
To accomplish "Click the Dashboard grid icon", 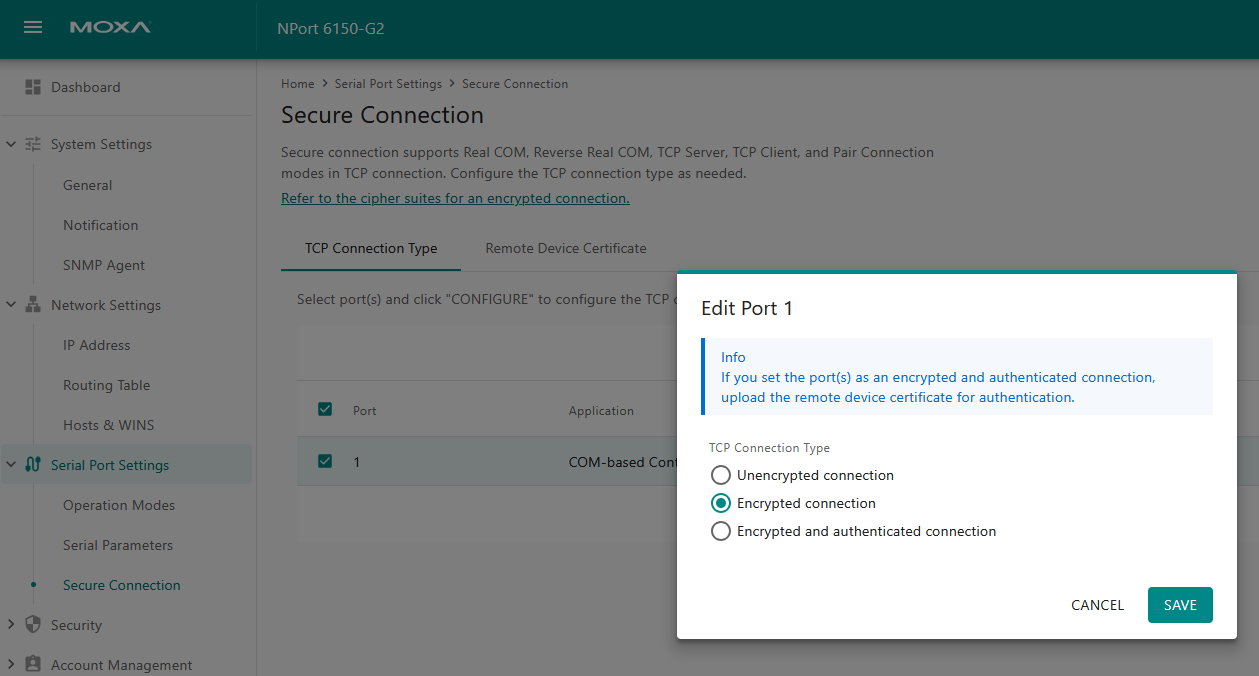I will click(33, 87).
